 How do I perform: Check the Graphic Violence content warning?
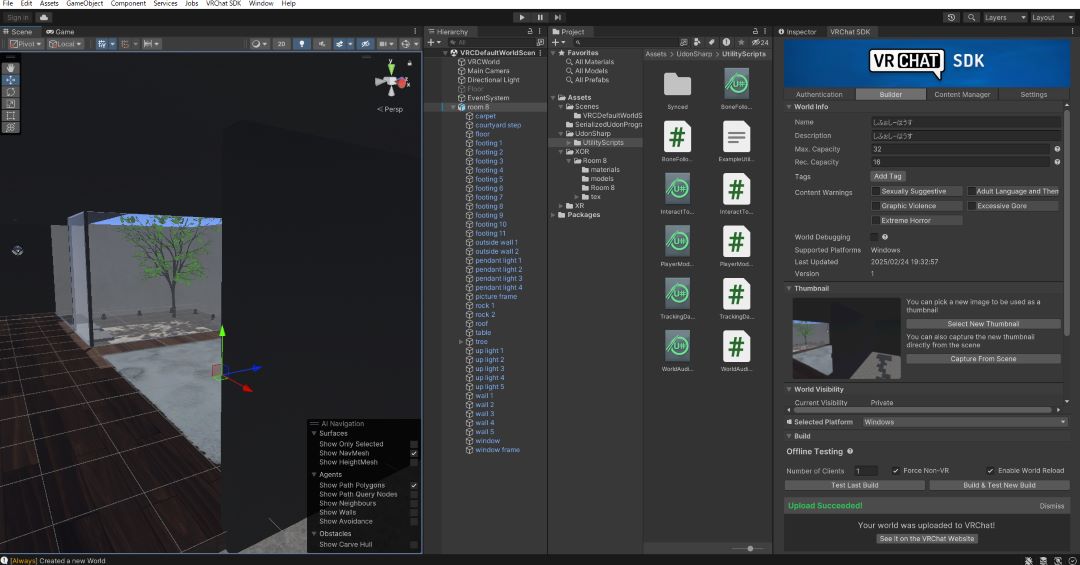(x=875, y=206)
